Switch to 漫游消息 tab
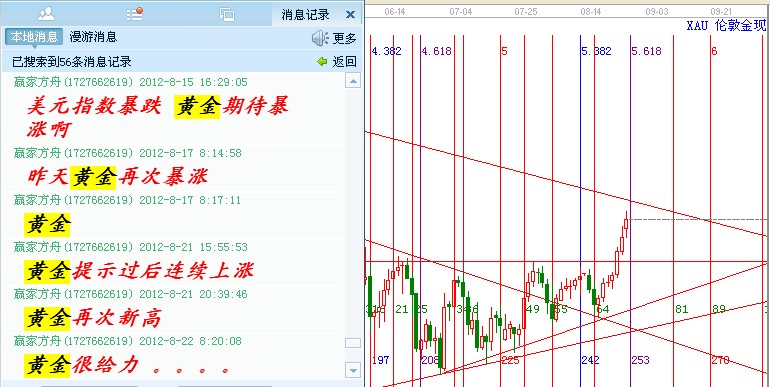The image size is (770, 387). (x=93, y=37)
